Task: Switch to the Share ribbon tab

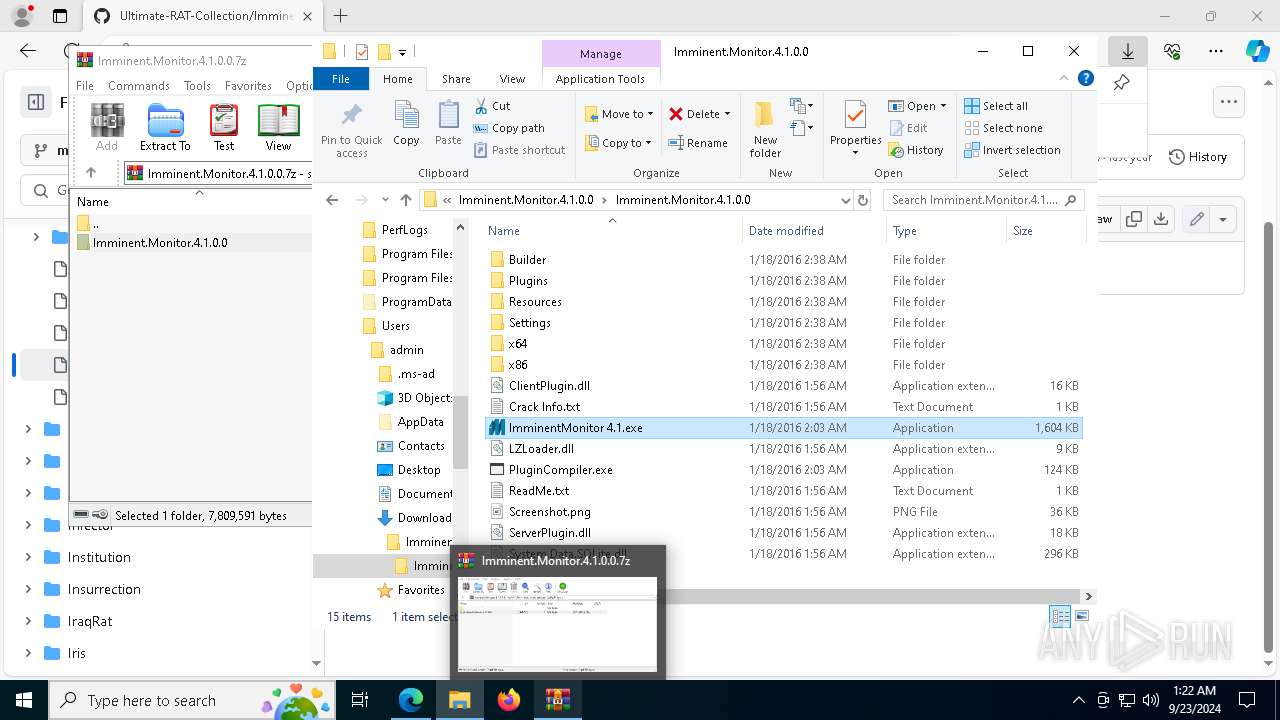Action: (x=456, y=79)
